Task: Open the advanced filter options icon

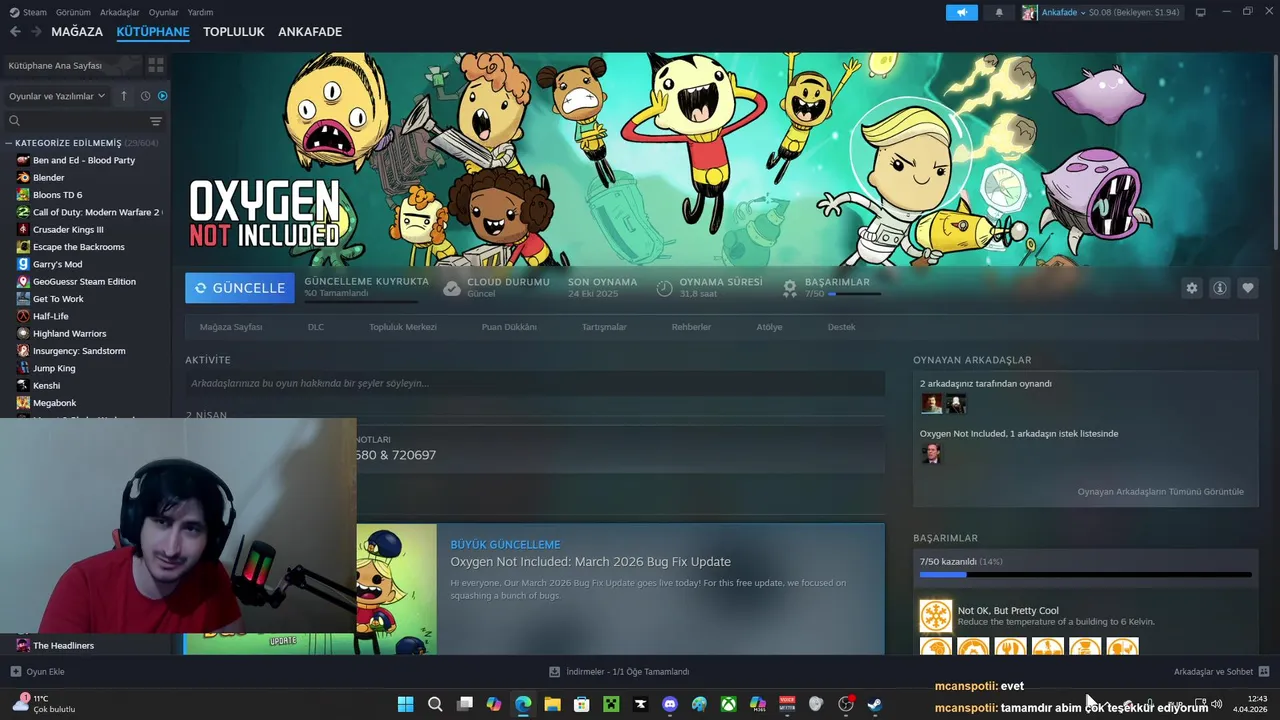Action: click(x=156, y=121)
